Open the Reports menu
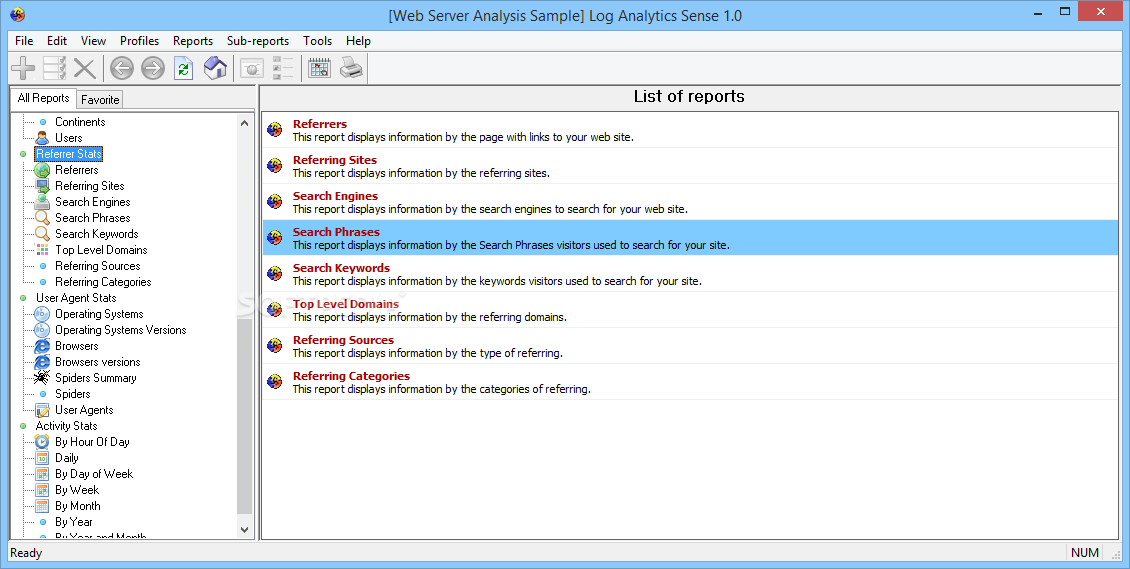The image size is (1130, 569). click(x=192, y=41)
